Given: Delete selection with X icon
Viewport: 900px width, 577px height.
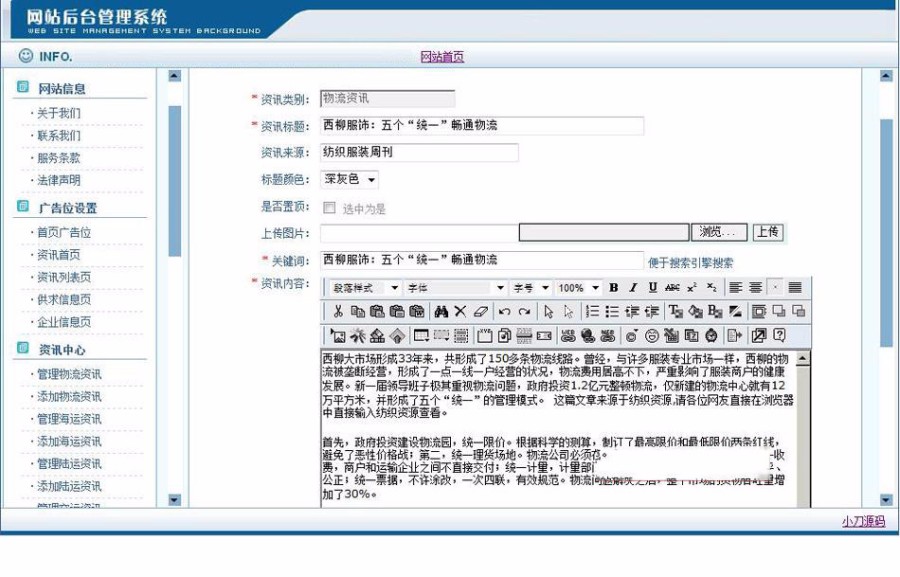Looking at the screenshot, I should (460, 312).
